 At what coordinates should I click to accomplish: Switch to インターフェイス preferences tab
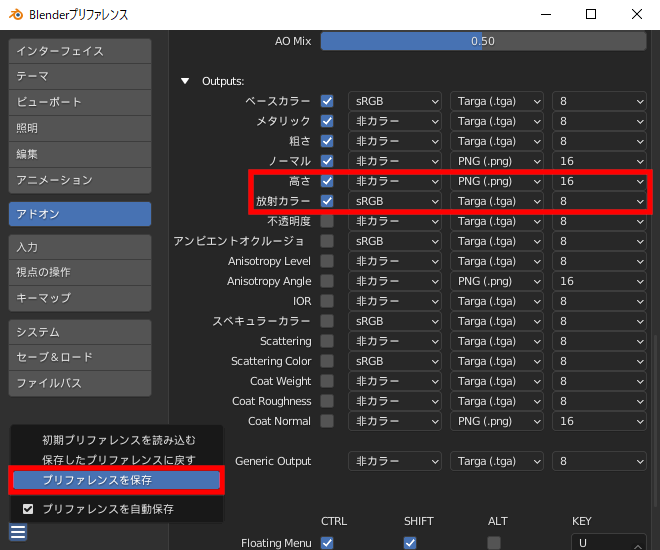pos(80,51)
